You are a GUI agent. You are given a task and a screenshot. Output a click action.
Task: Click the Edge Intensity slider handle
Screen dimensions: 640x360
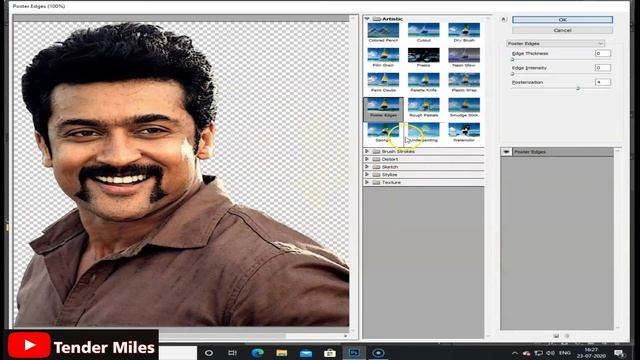click(x=512, y=74)
